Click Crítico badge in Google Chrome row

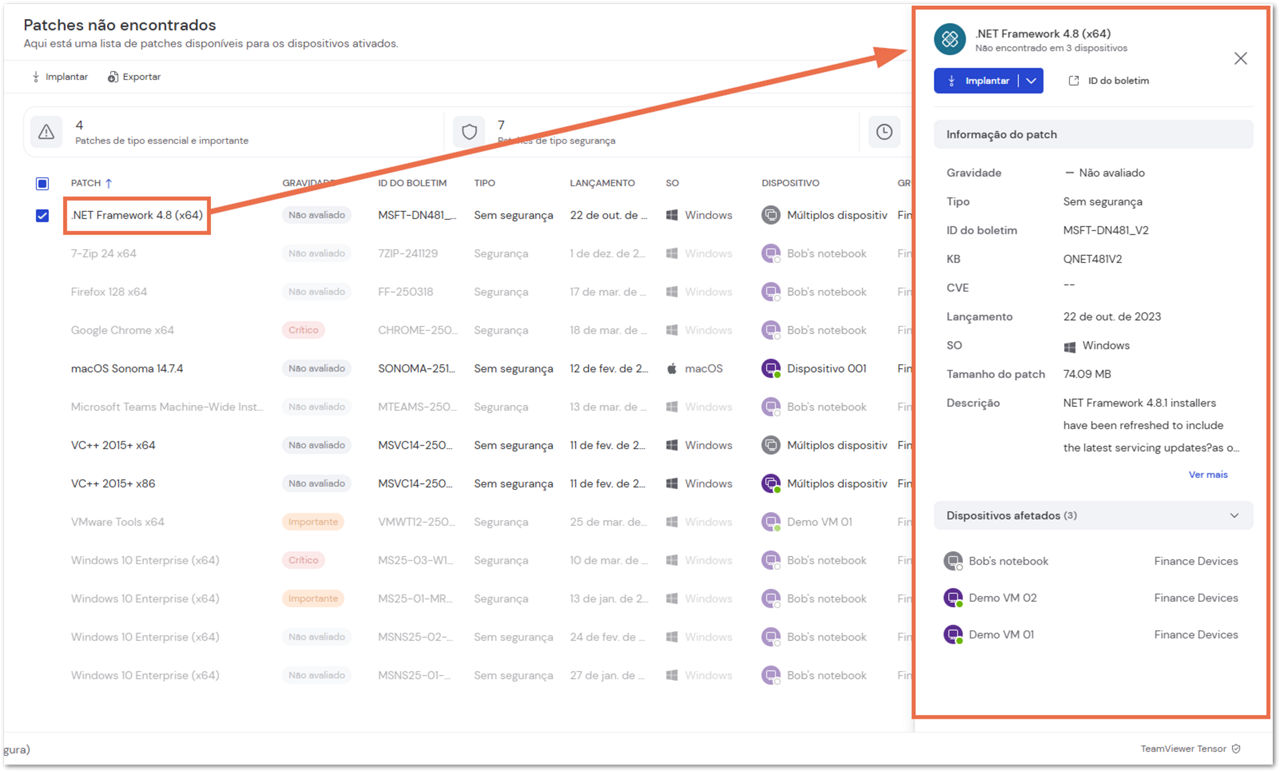click(303, 330)
